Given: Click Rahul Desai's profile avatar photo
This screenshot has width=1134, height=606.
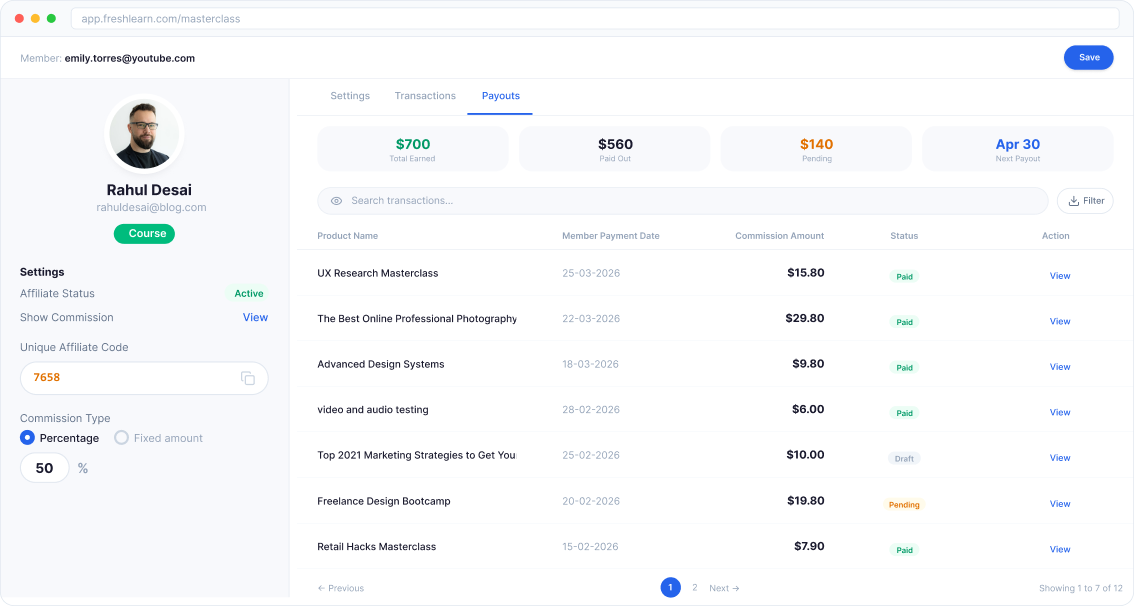Looking at the screenshot, I should point(144,134).
